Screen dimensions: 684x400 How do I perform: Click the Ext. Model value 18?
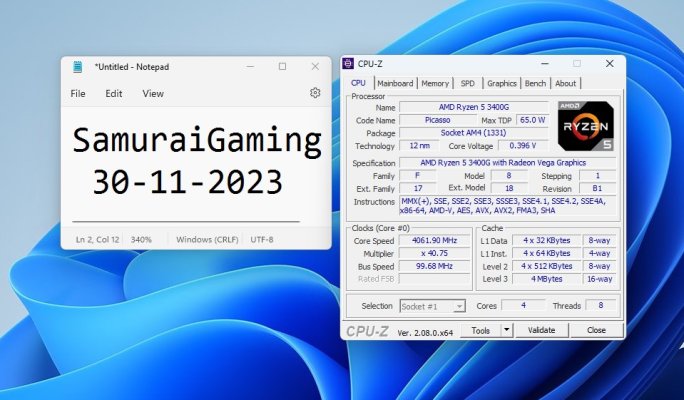[x=509, y=188]
